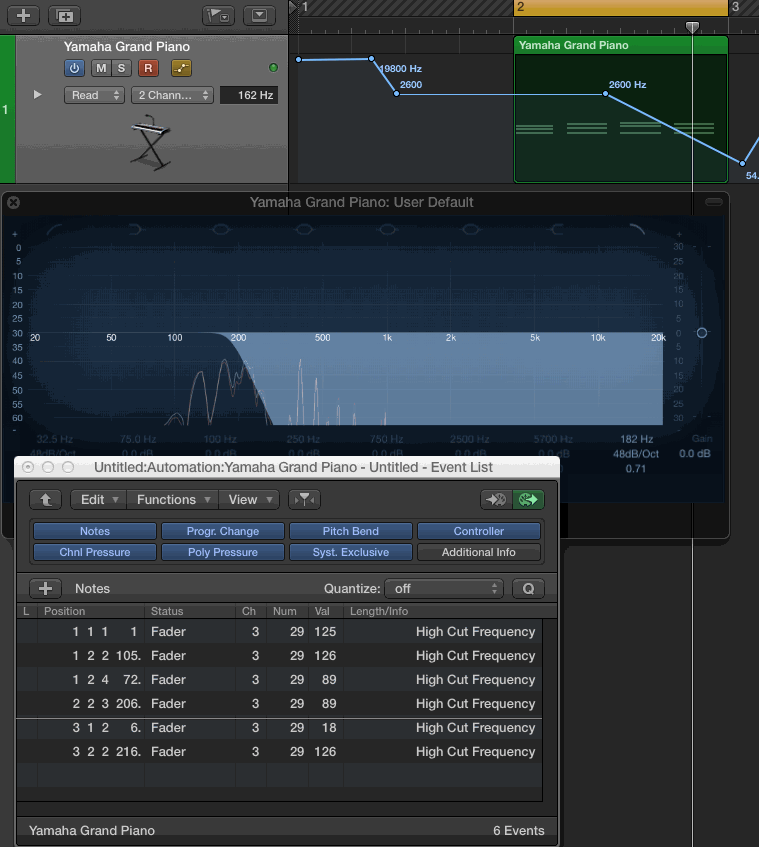Toggle the track power button
The image size is (759, 847).
click(75, 68)
